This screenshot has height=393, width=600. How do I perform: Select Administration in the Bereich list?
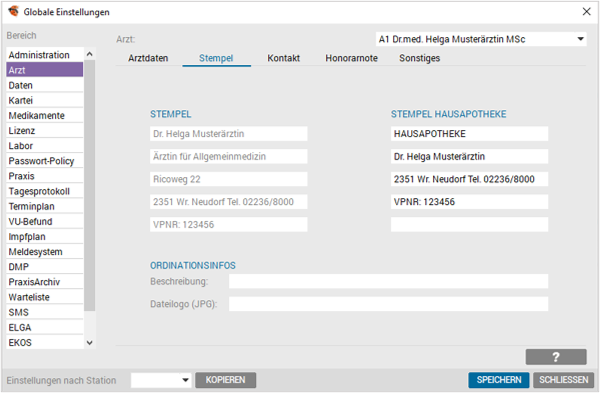[45, 55]
